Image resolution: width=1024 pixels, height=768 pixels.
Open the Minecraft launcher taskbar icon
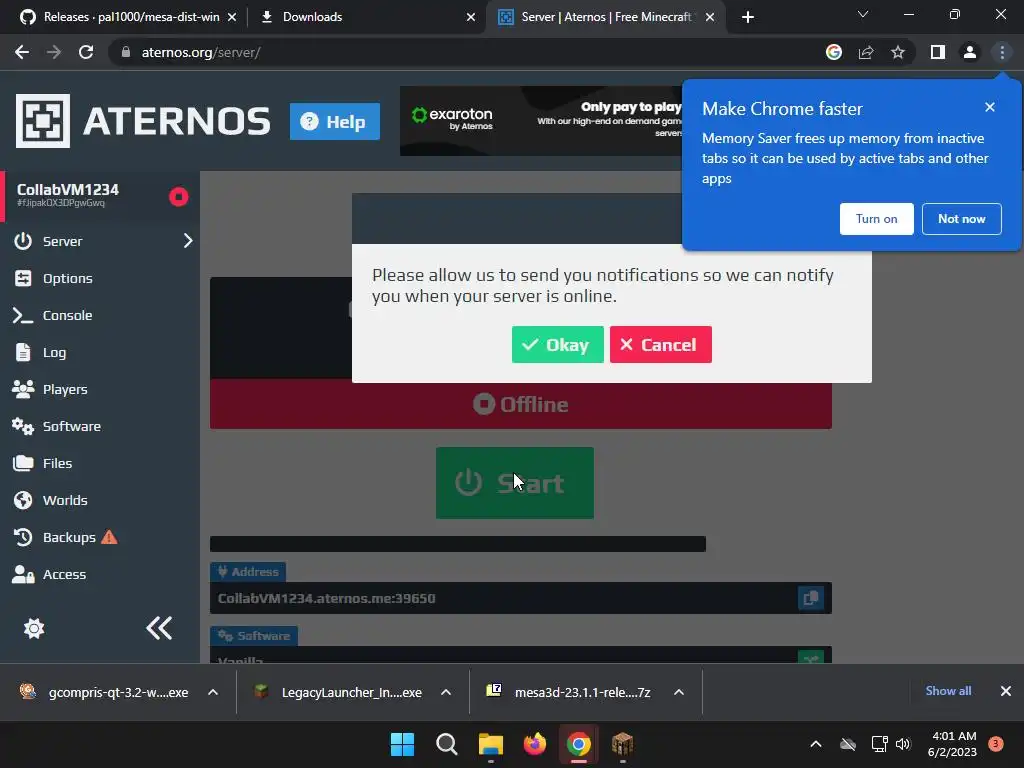tap(622, 744)
